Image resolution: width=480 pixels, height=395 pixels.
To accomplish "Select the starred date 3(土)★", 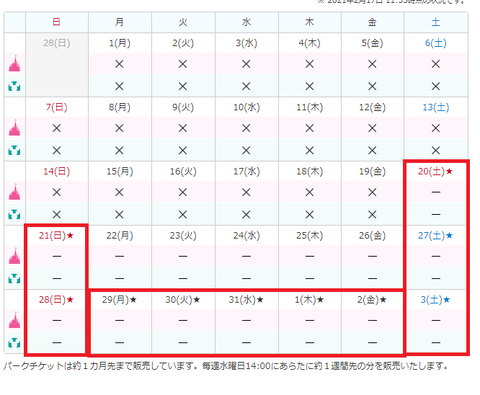I will [435, 300].
